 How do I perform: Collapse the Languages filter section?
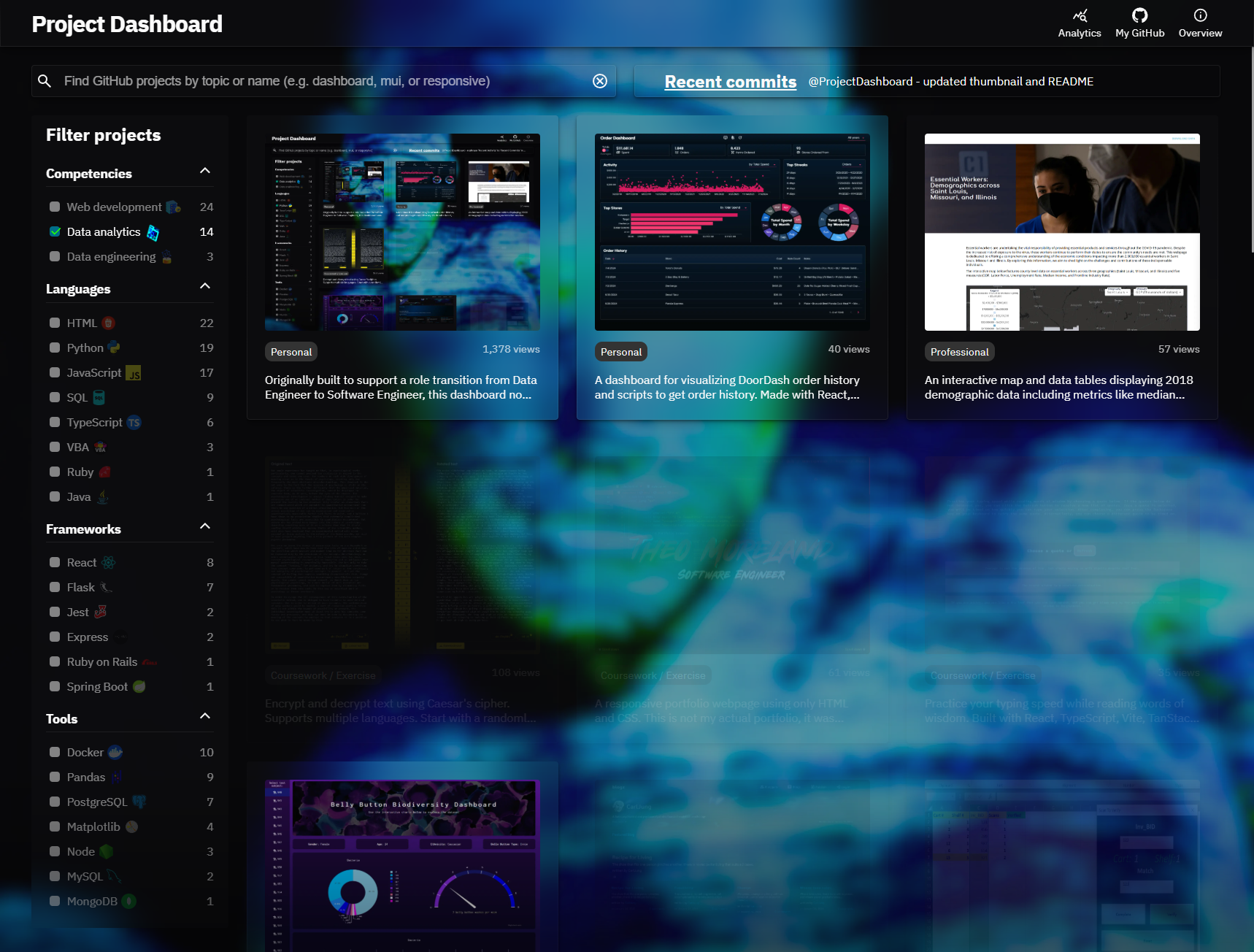point(205,286)
